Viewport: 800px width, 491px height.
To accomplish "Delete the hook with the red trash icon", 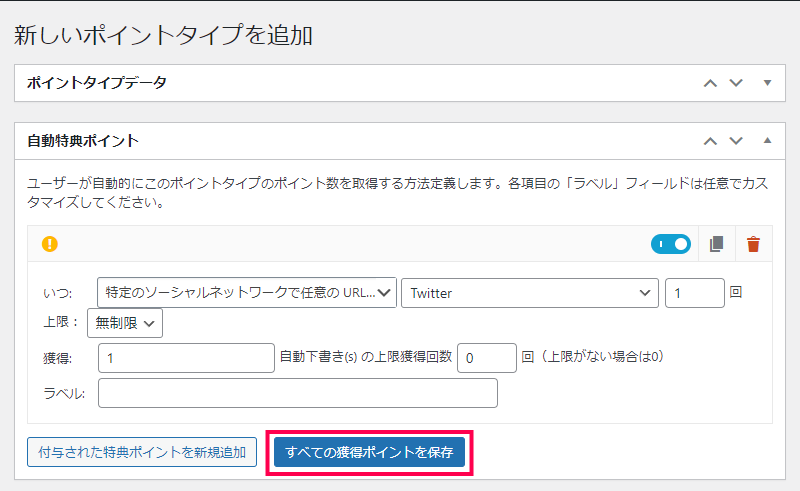I will pos(753,244).
